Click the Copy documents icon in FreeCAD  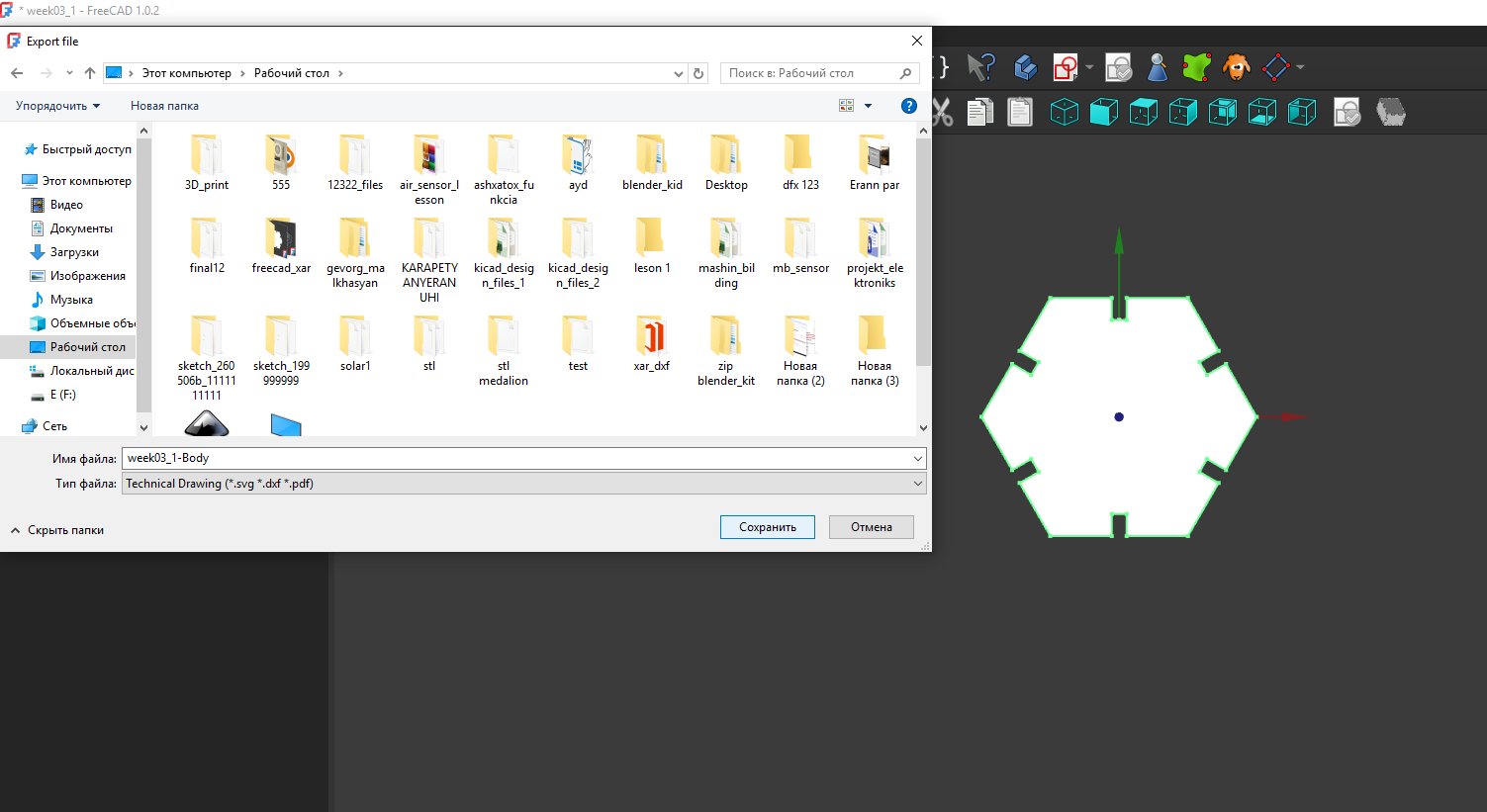pos(980,112)
